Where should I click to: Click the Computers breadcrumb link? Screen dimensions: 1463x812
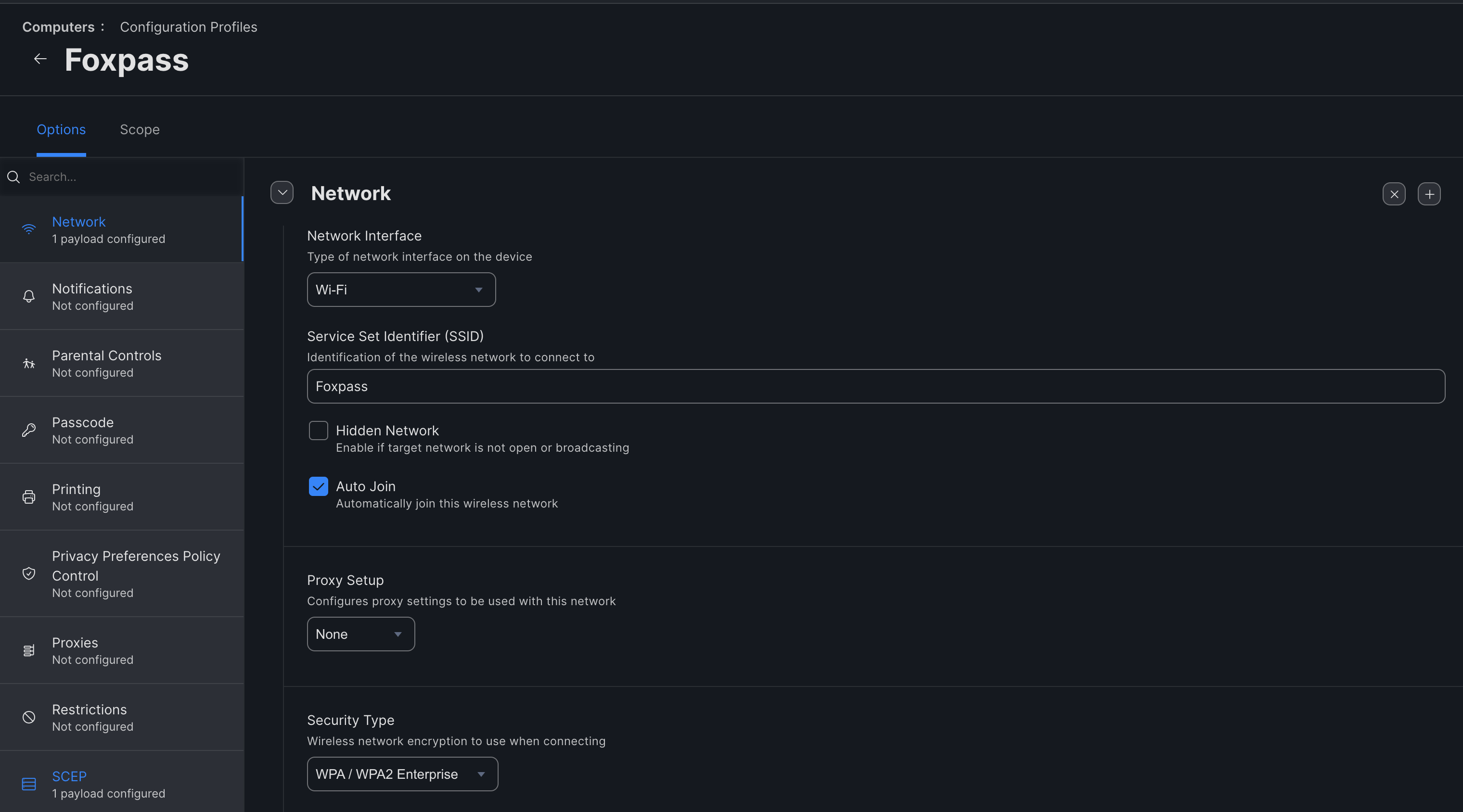59,27
